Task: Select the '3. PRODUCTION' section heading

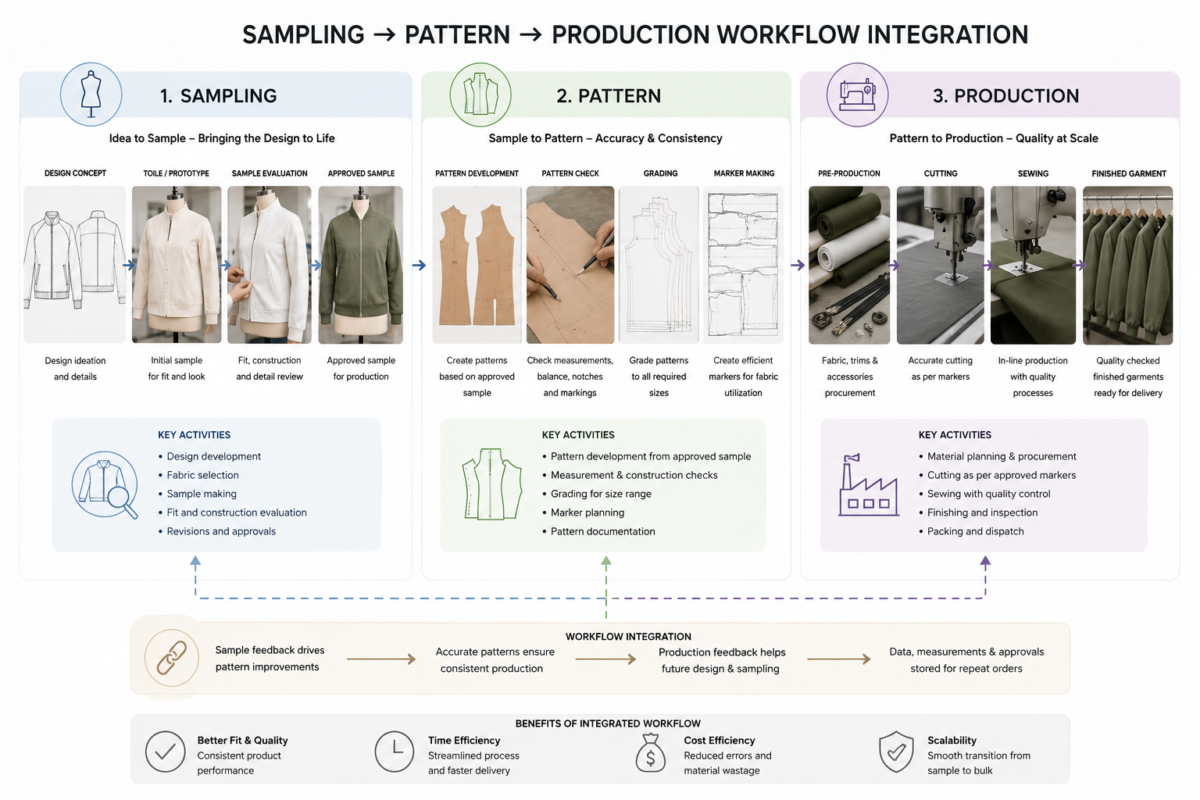Action: (x=1005, y=96)
